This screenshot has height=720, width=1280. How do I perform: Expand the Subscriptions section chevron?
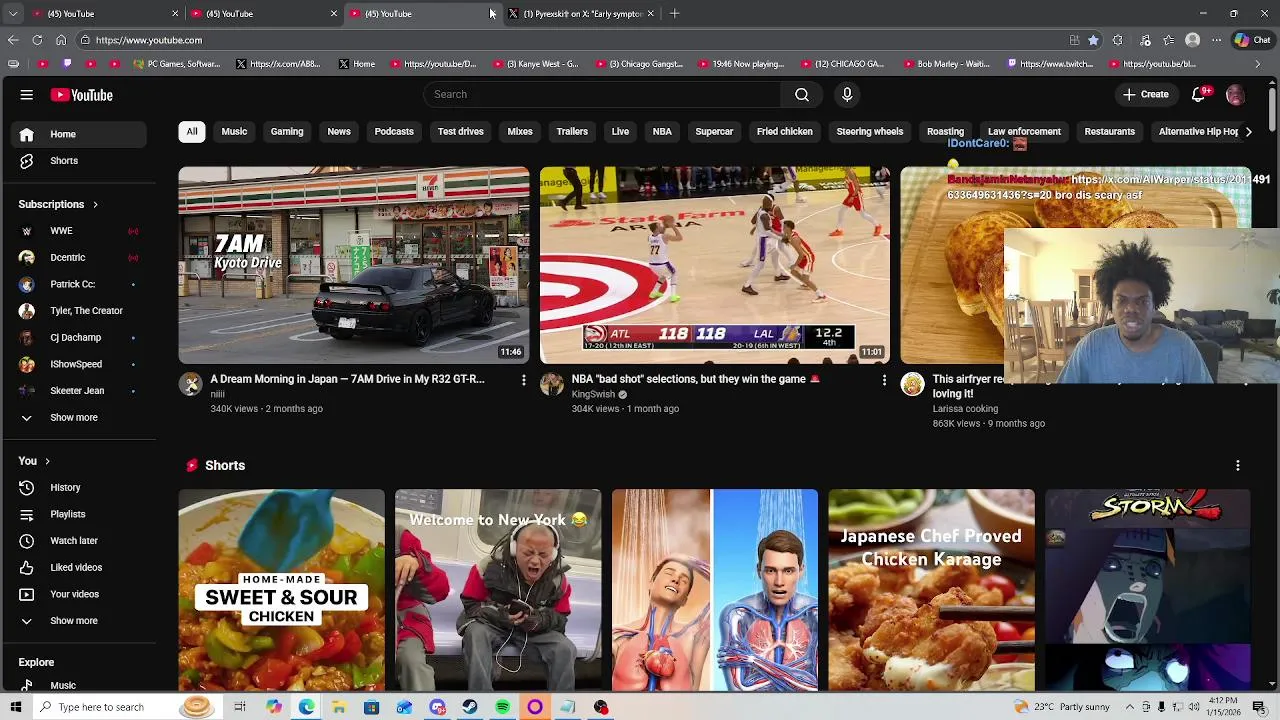[95, 204]
